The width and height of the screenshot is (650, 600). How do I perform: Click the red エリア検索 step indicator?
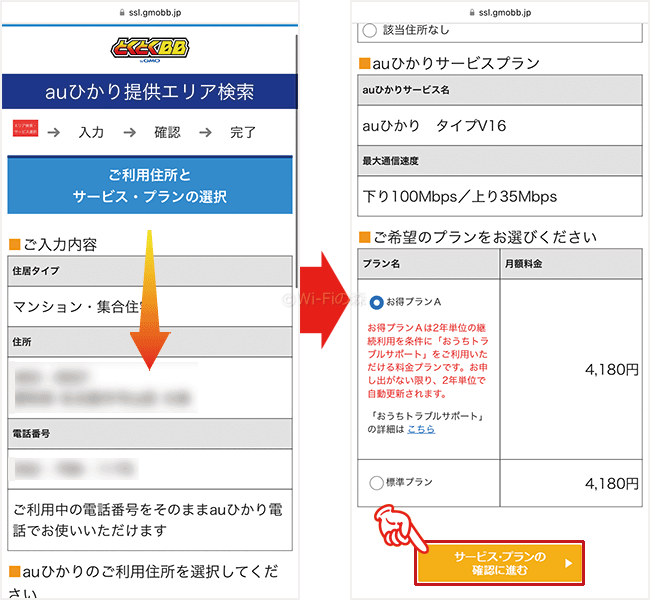point(25,128)
